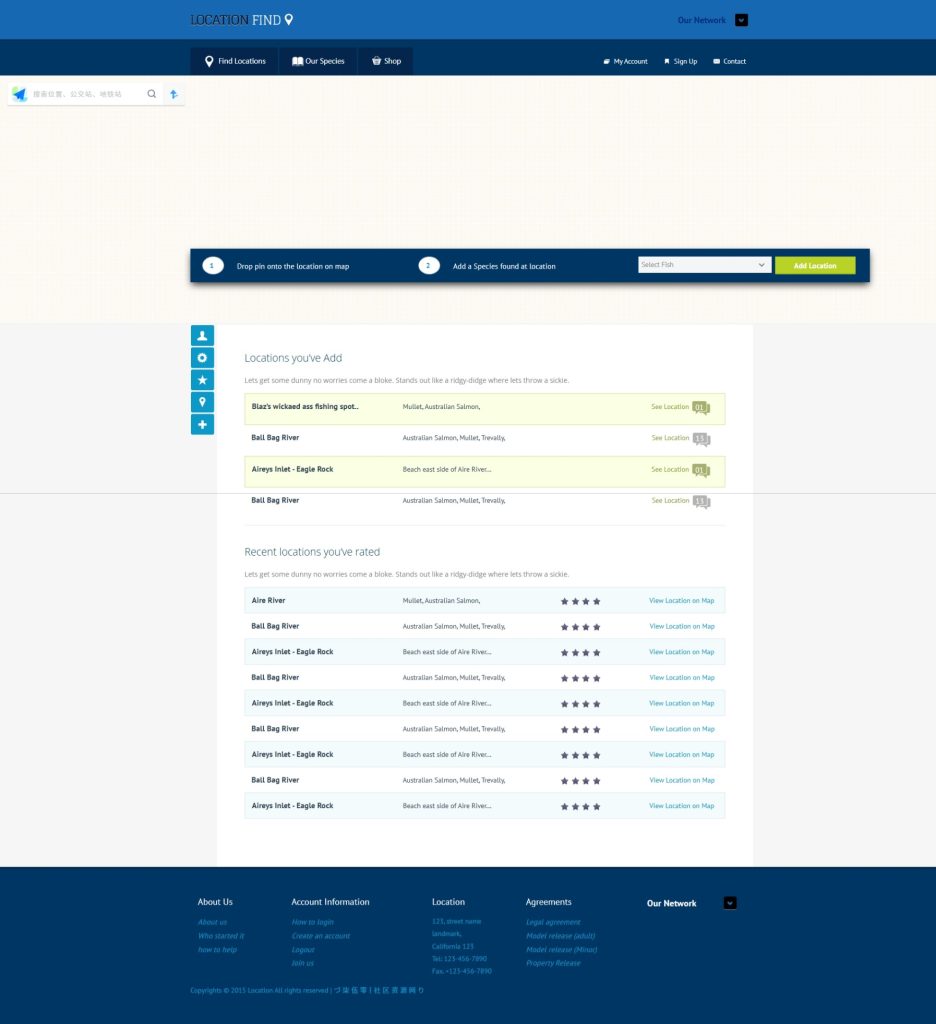Select the map pin sidebar icon
Image resolution: width=936 pixels, height=1024 pixels.
(x=202, y=402)
